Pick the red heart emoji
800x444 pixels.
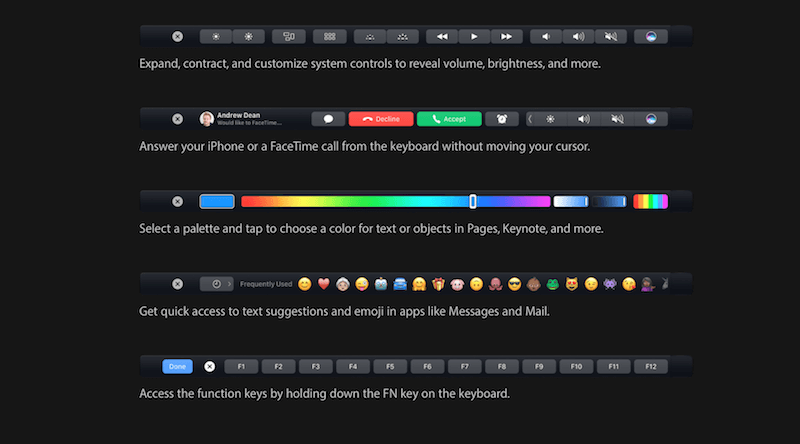coord(323,284)
